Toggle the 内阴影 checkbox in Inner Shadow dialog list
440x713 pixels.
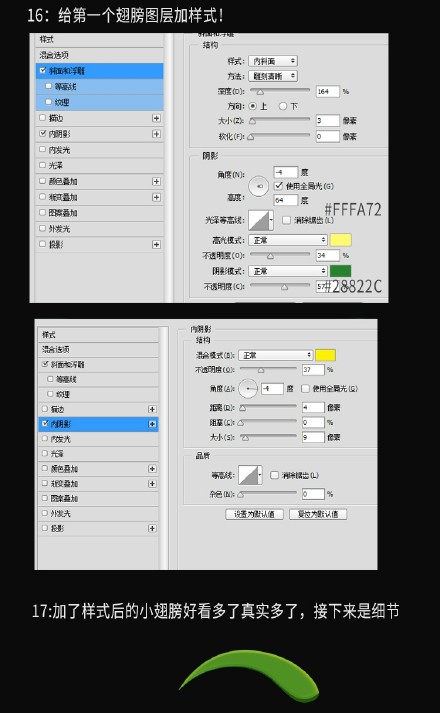click(x=45, y=424)
